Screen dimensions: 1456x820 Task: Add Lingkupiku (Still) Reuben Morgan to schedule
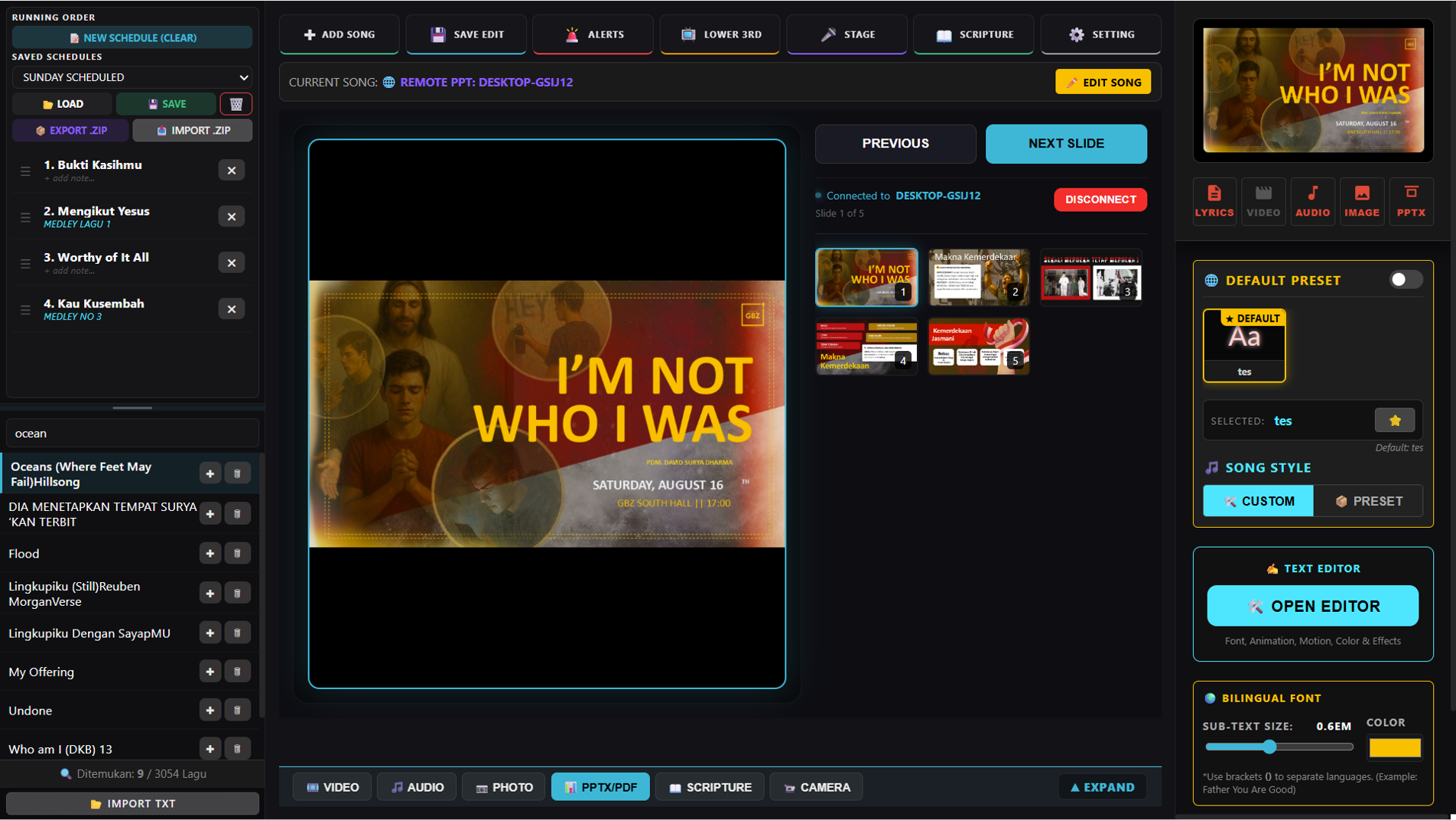210,594
